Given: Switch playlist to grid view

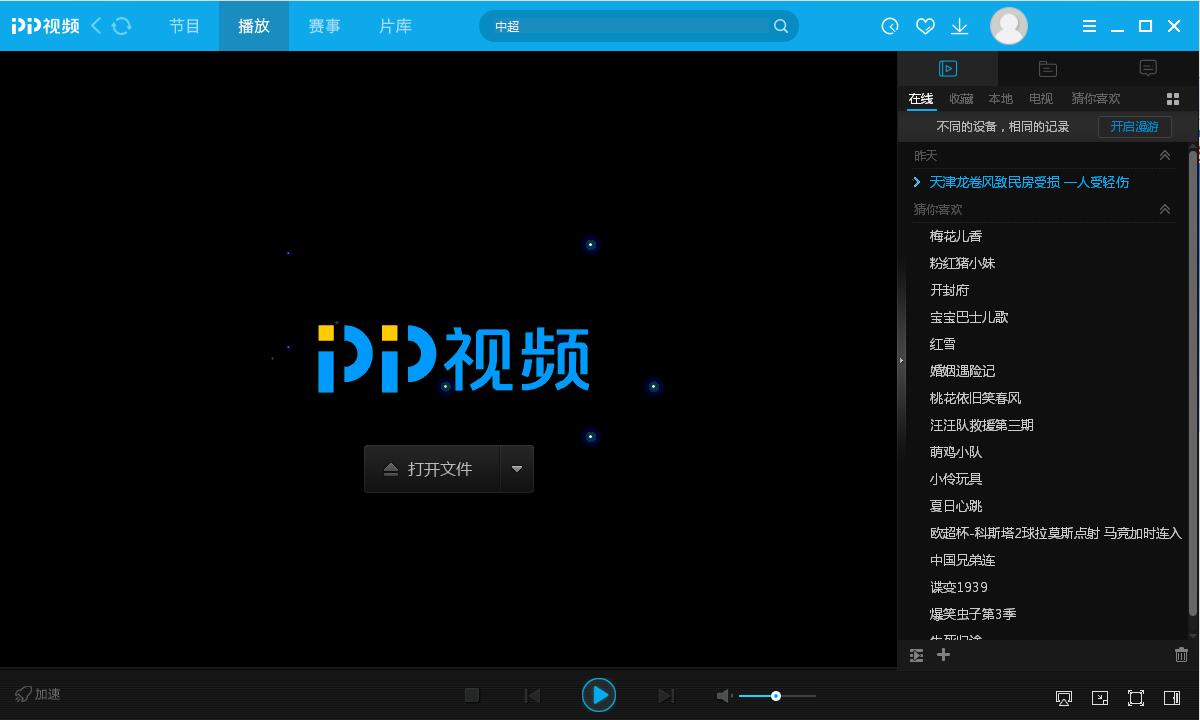Looking at the screenshot, I should point(1172,98).
